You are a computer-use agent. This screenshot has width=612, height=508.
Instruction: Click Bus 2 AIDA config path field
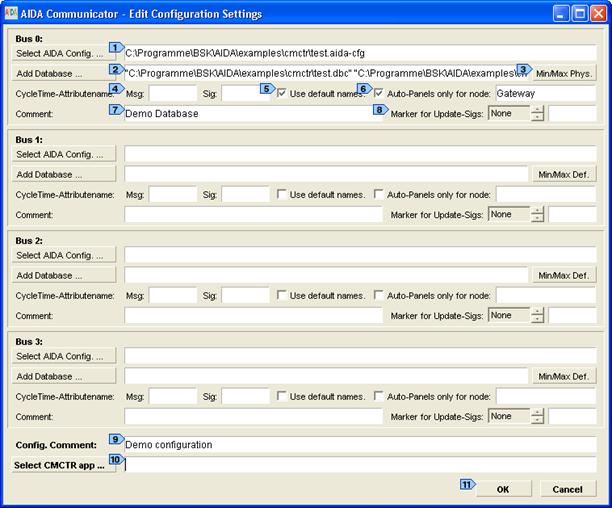tap(360, 255)
